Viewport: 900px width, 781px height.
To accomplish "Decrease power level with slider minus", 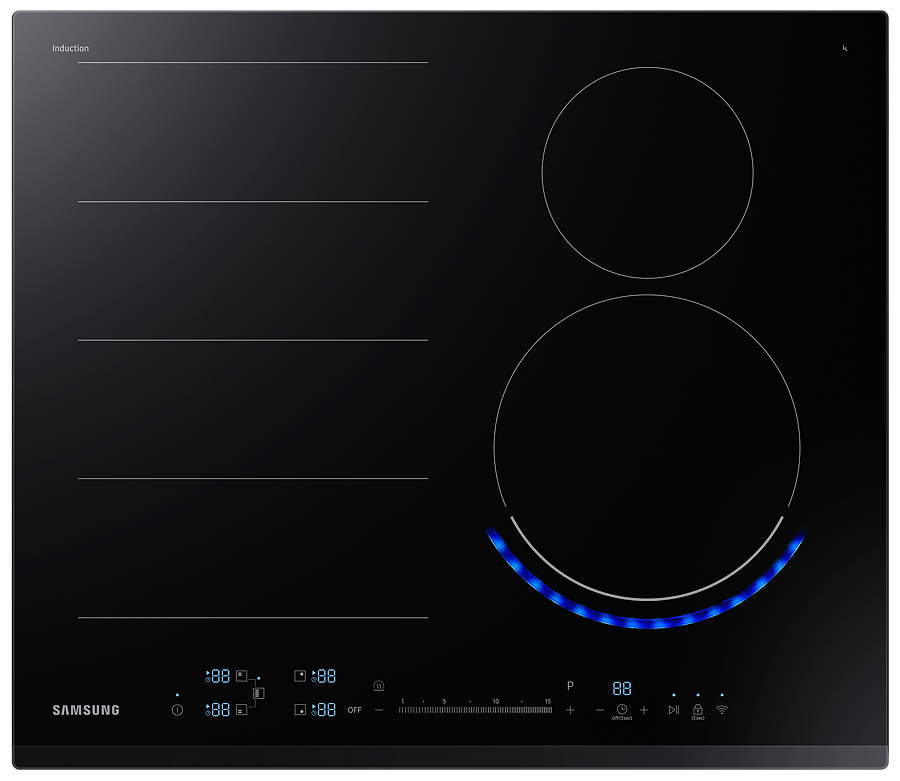I will tap(379, 710).
